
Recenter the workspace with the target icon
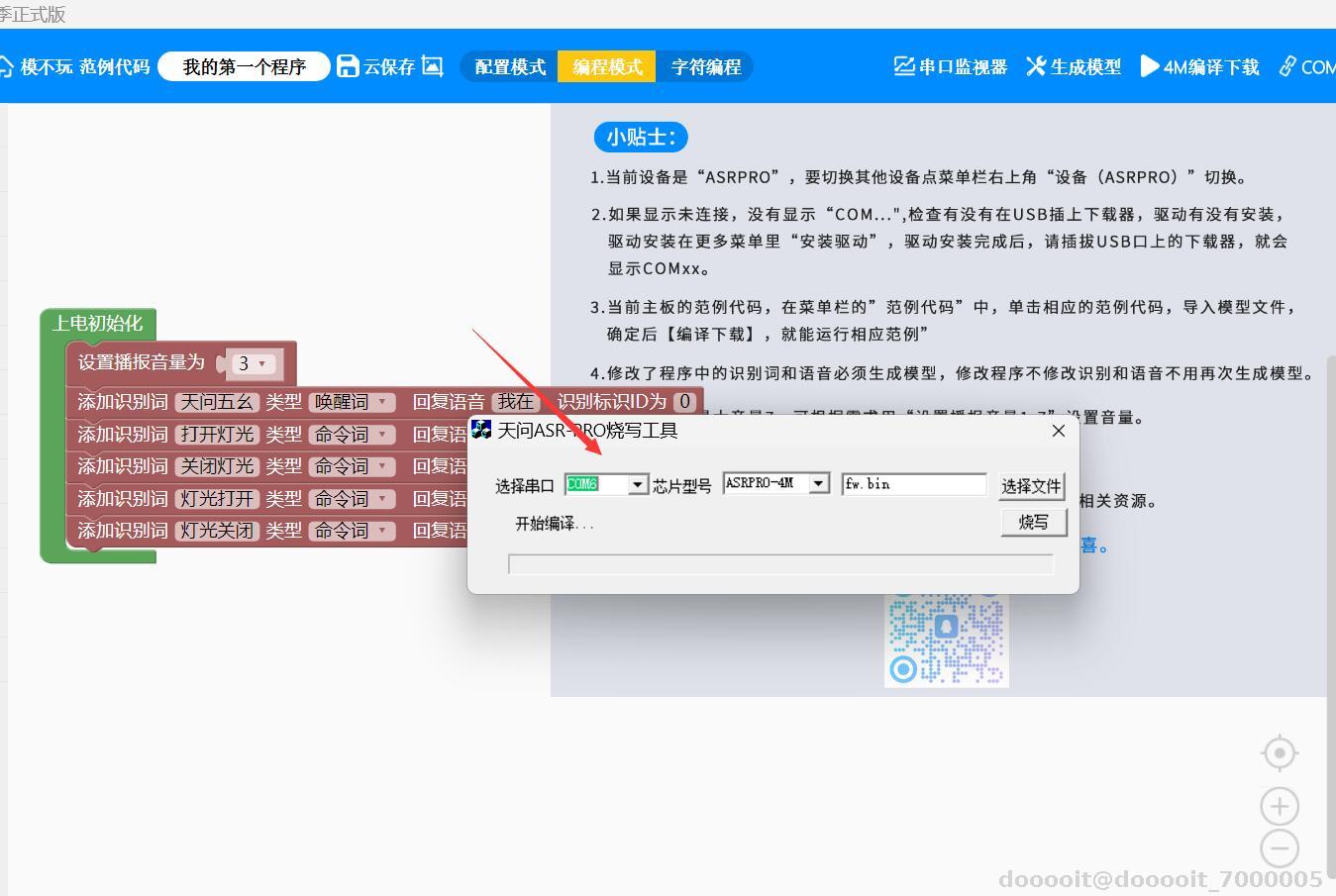1279,752
